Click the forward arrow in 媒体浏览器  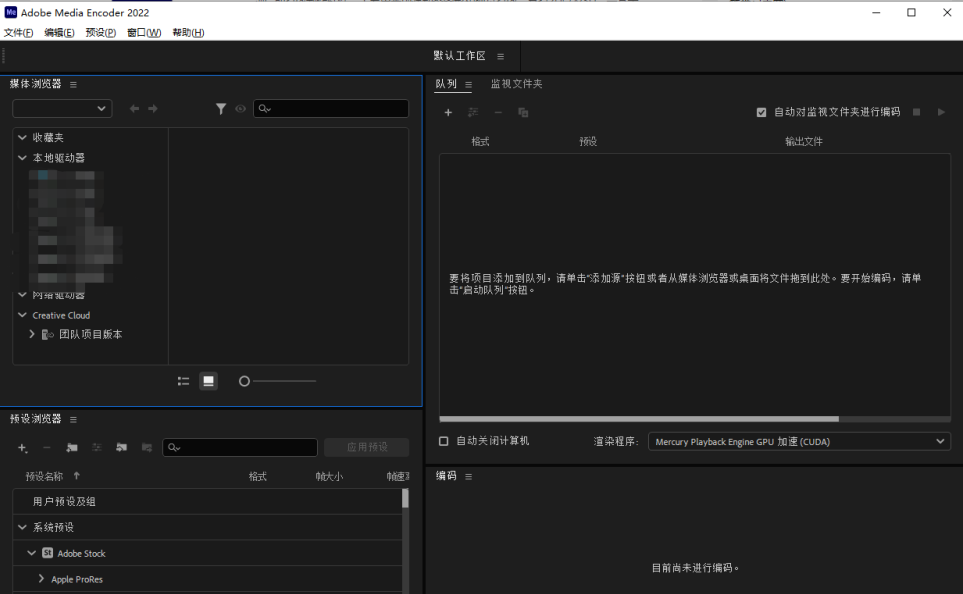tap(153, 109)
